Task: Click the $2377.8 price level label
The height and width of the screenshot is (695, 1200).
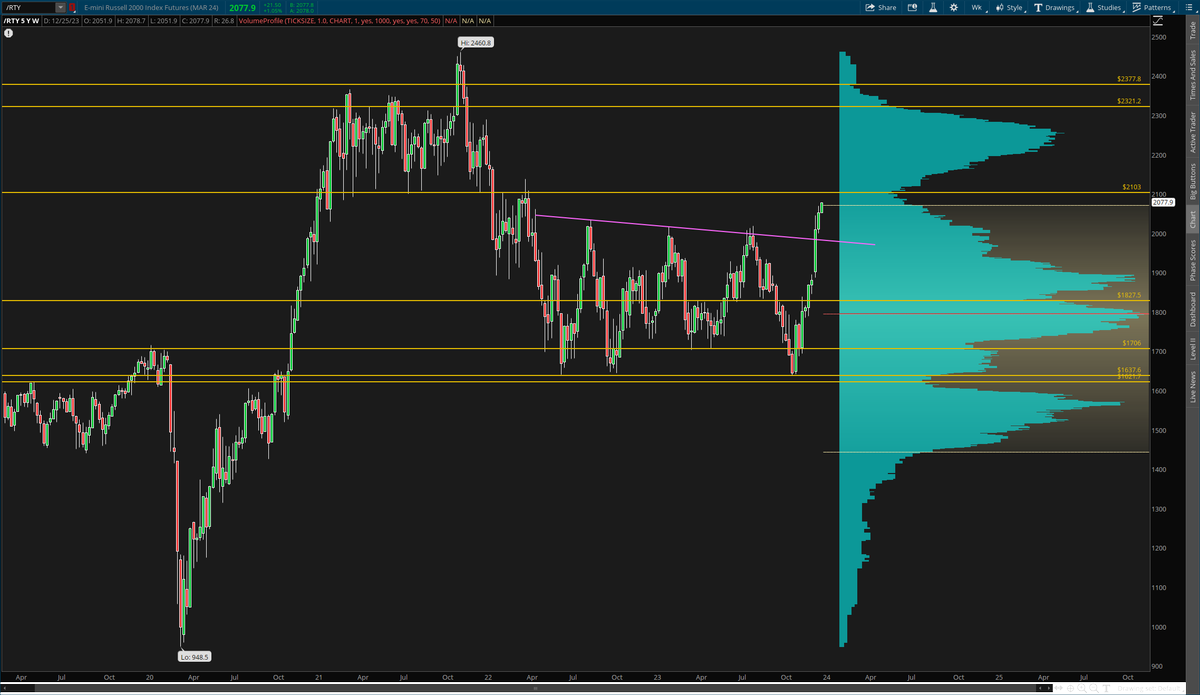Action: pyautogui.click(x=1129, y=78)
